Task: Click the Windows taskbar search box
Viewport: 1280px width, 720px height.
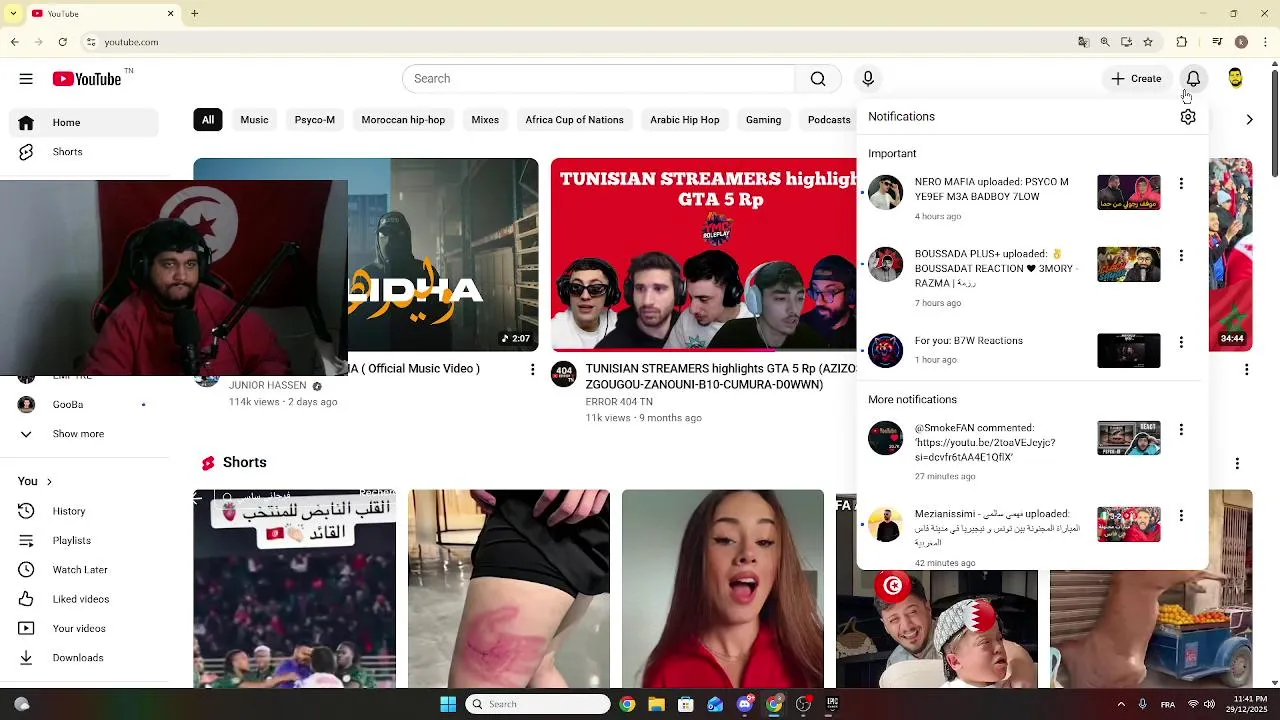Action: 538,704
